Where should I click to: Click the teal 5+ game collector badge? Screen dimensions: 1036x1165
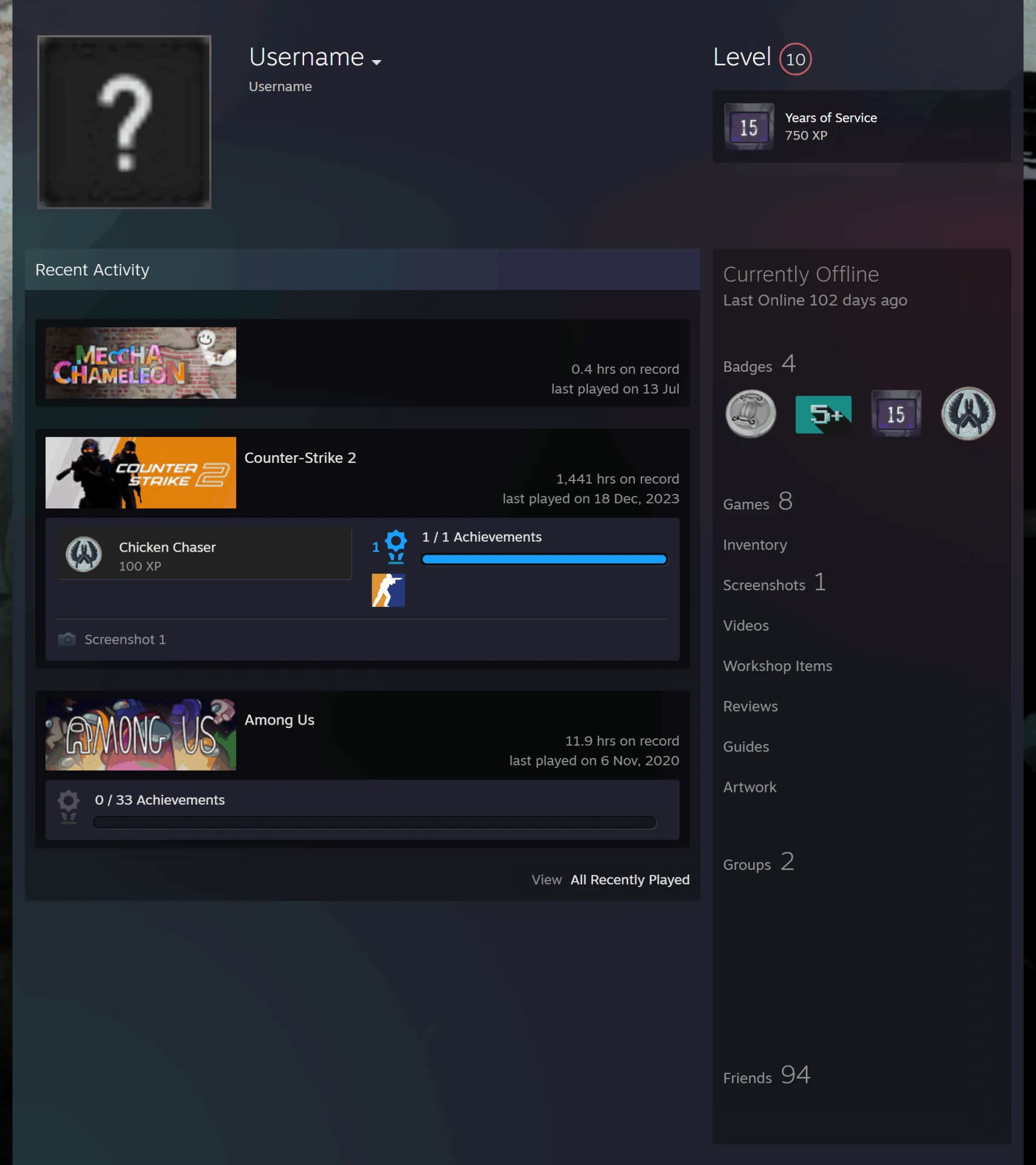pyautogui.click(x=823, y=414)
